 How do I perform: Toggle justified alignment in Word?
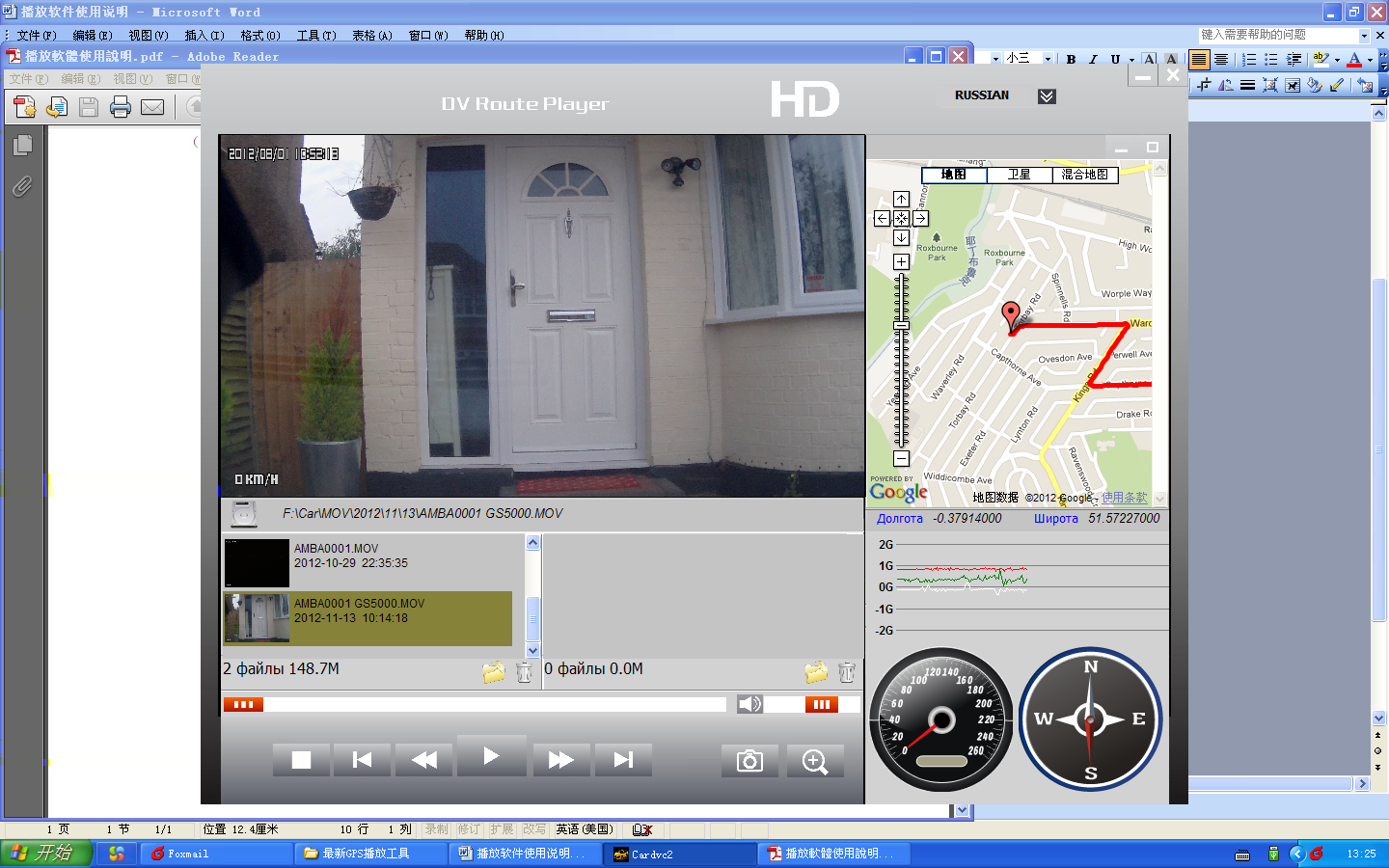(x=1199, y=60)
